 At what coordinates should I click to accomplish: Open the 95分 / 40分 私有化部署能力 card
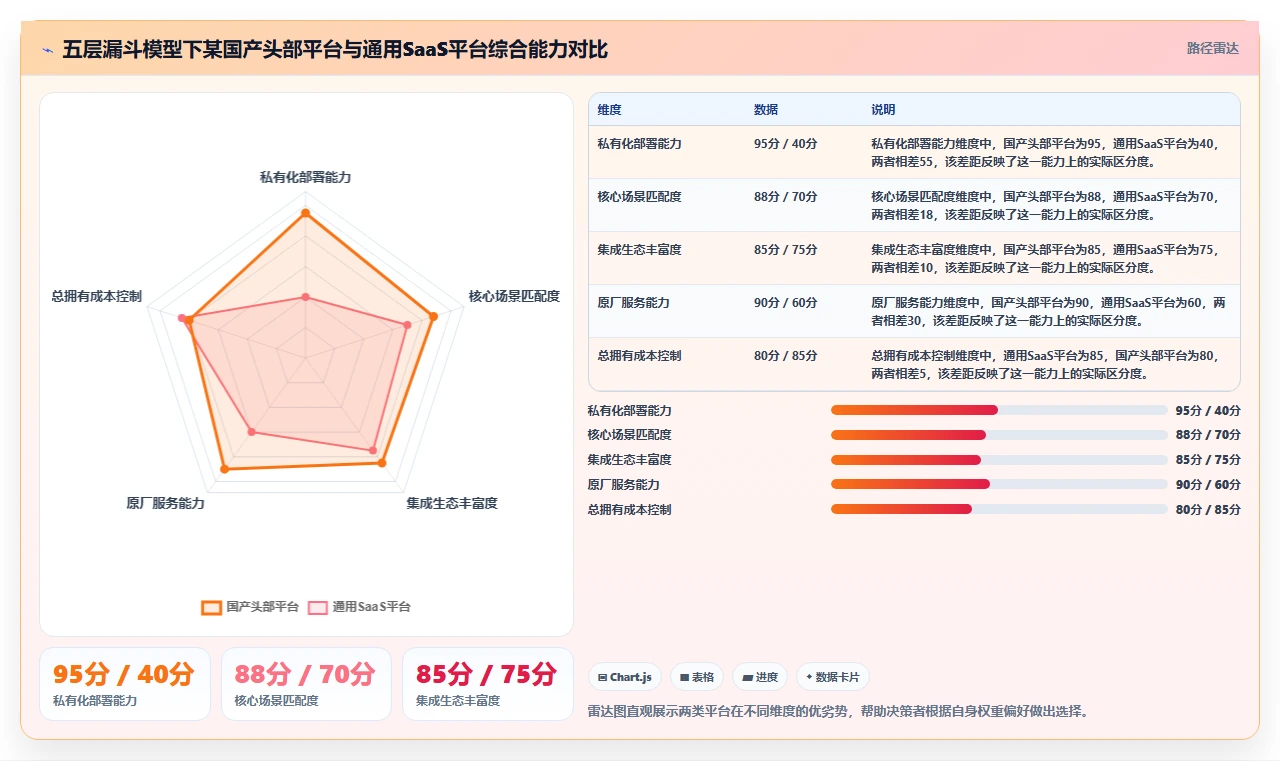tap(125, 684)
